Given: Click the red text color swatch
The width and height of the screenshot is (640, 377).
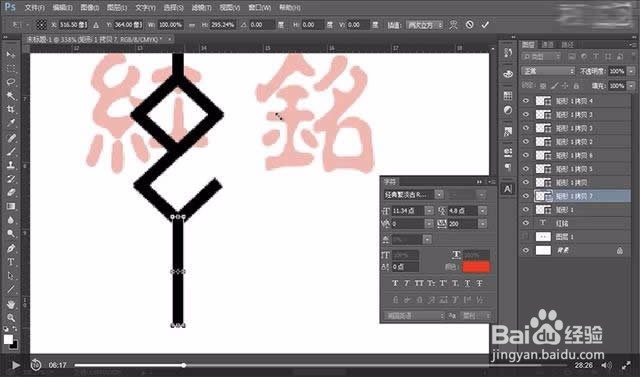Looking at the screenshot, I should (476, 267).
